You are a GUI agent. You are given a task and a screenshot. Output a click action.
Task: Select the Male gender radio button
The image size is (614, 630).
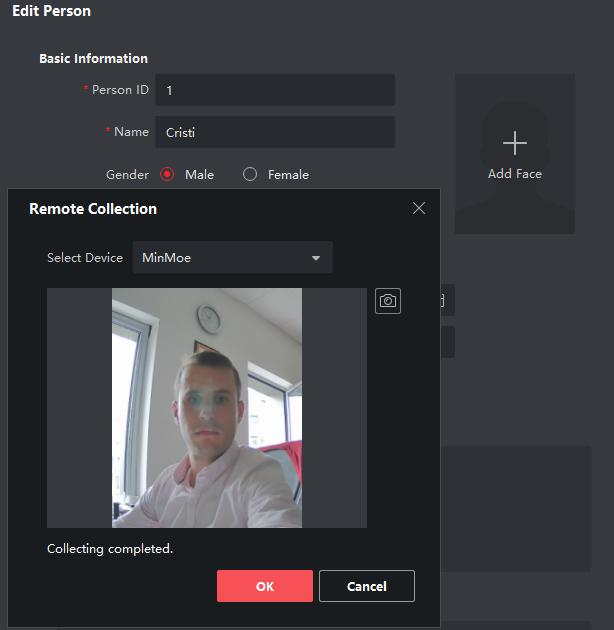pyautogui.click(x=167, y=174)
